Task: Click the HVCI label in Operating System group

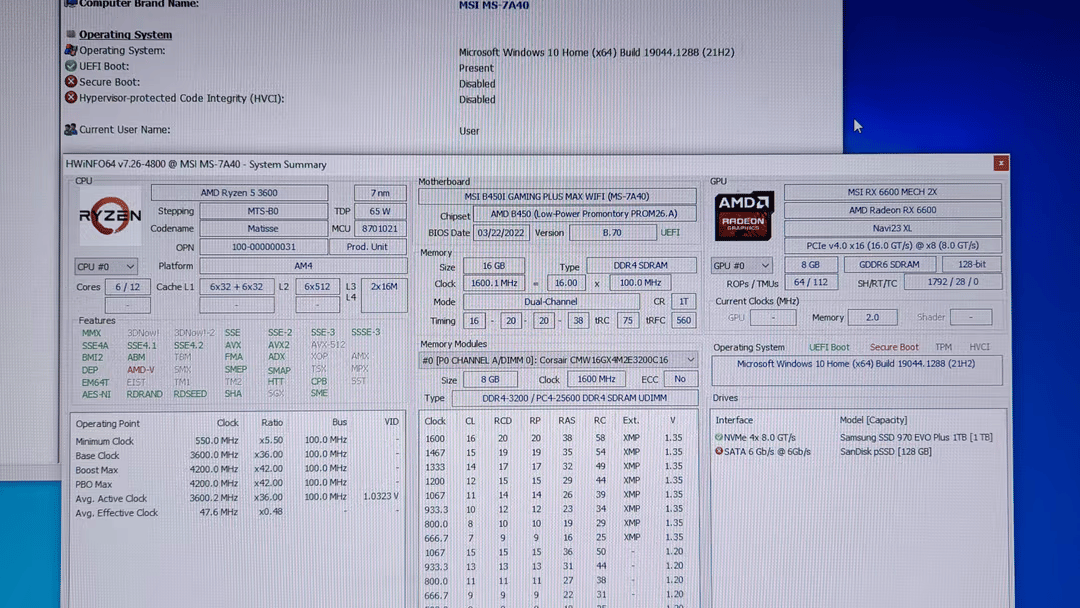Action: click(979, 347)
